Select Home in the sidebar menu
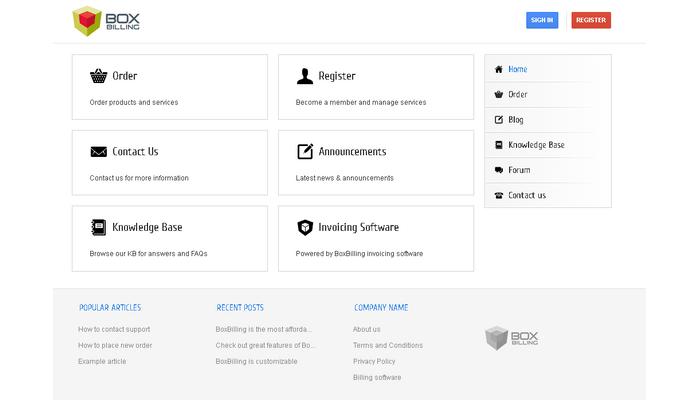 [x=517, y=69]
